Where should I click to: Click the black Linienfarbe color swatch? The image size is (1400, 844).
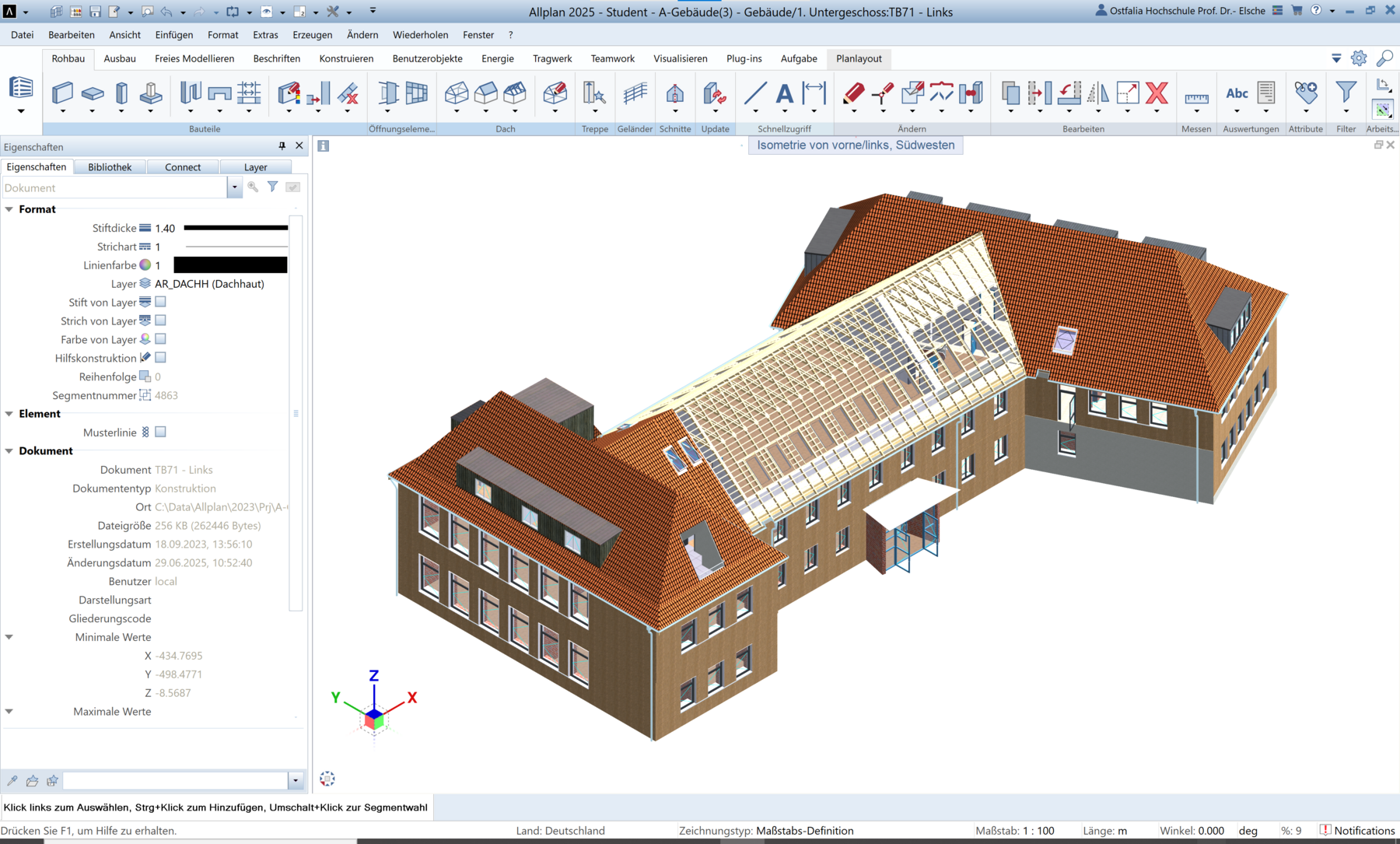pyautogui.click(x=230, y=265)
